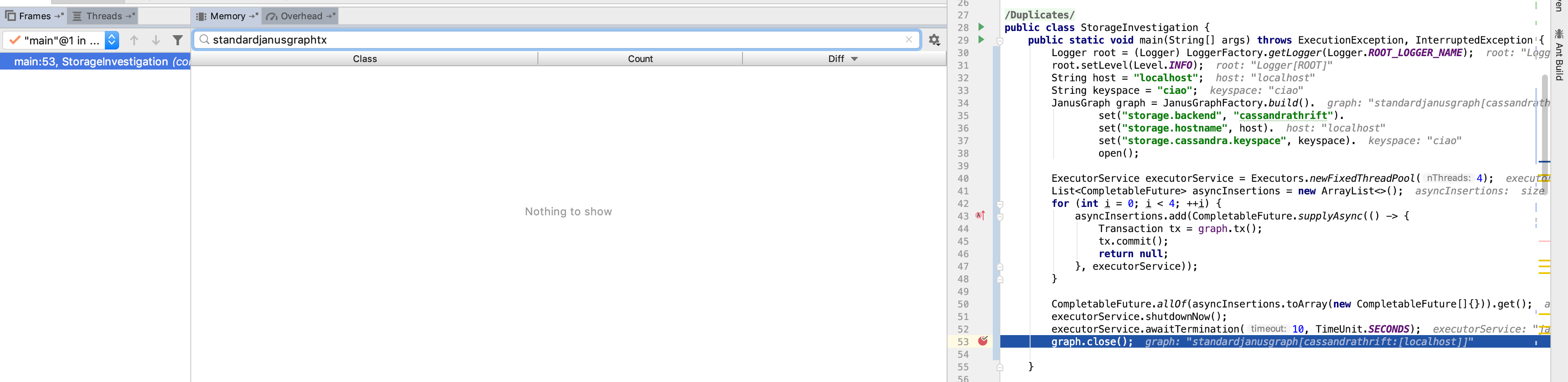Open the Memory tab
This screenshot has height=382, width=1568.
226,16
